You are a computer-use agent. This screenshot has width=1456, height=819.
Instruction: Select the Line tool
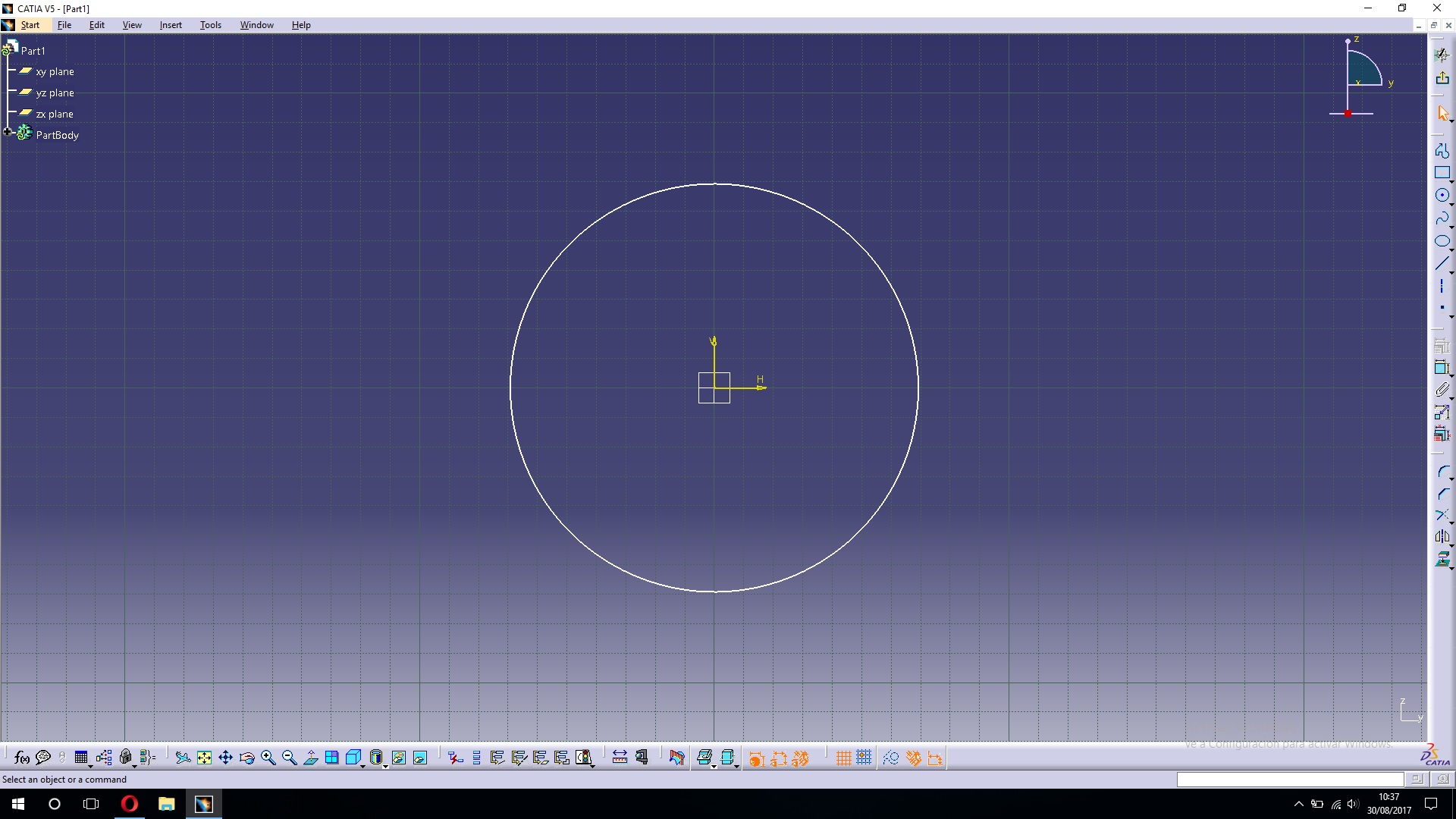[x=1443, y=262]
